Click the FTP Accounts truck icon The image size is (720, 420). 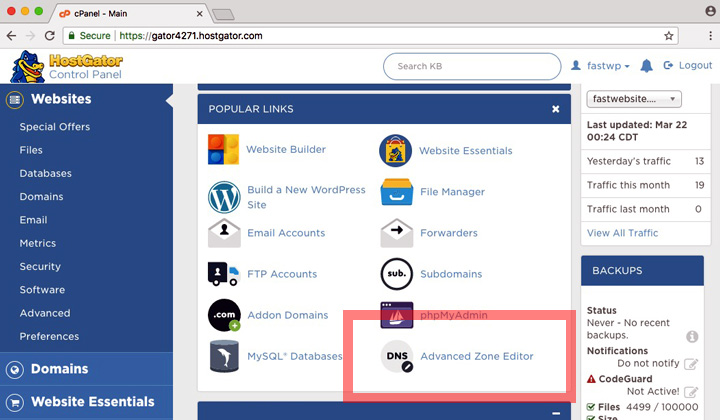[224, 274]
